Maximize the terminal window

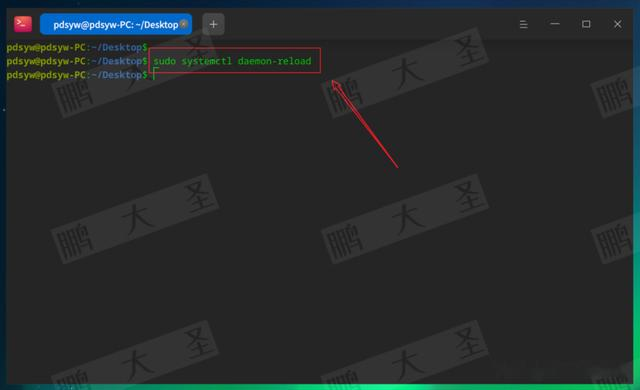tap(586, 24)
